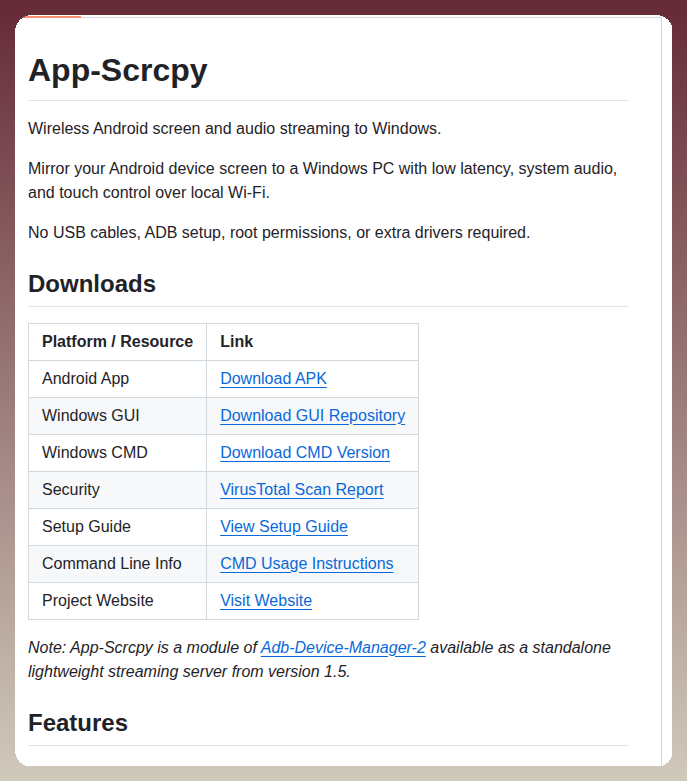Screen dimensions: 687x781
Task: Click the Security table cell
Action: tap(118, 489)
